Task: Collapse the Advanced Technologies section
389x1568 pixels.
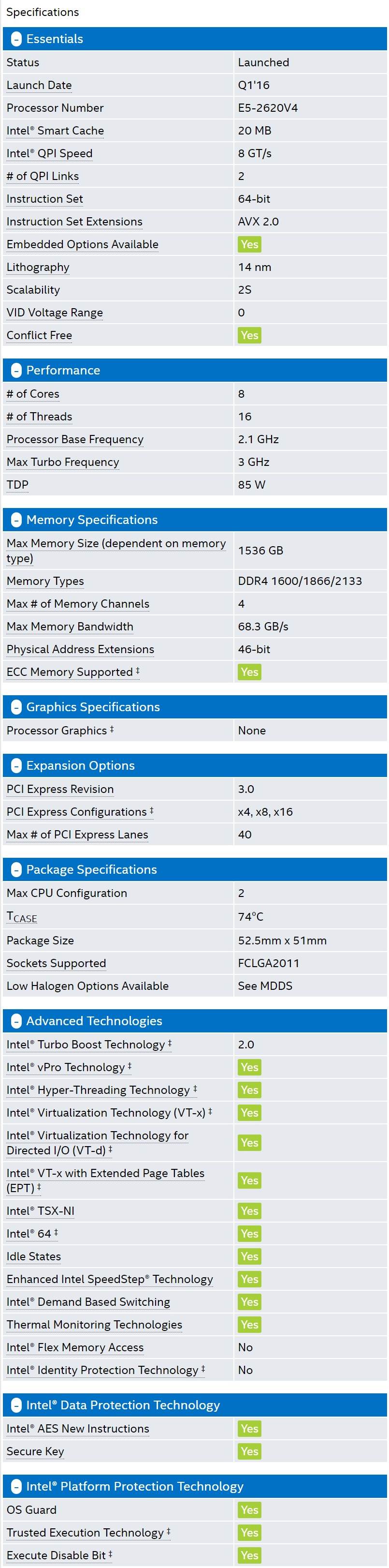Action: [x=16, y=1021]
